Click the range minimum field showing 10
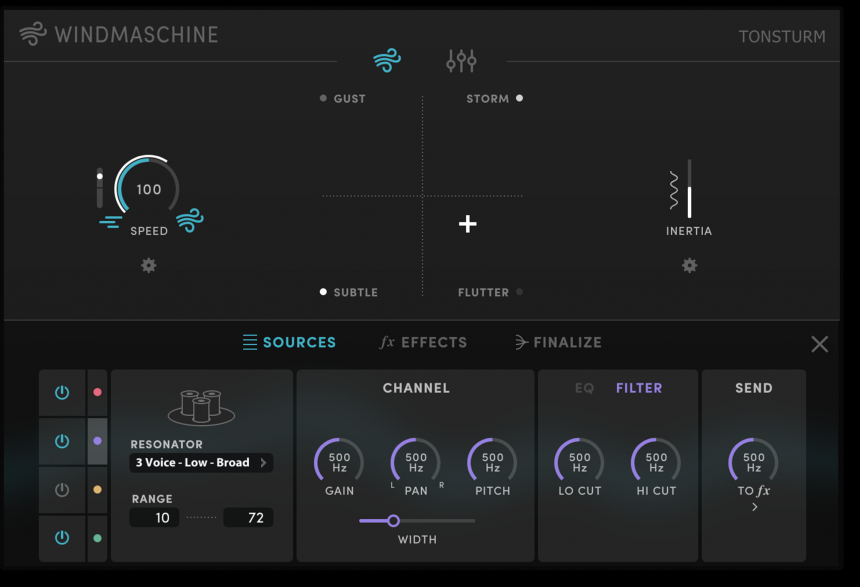The width and height of the screenshot is (860, 587). [x=154, y=518]
